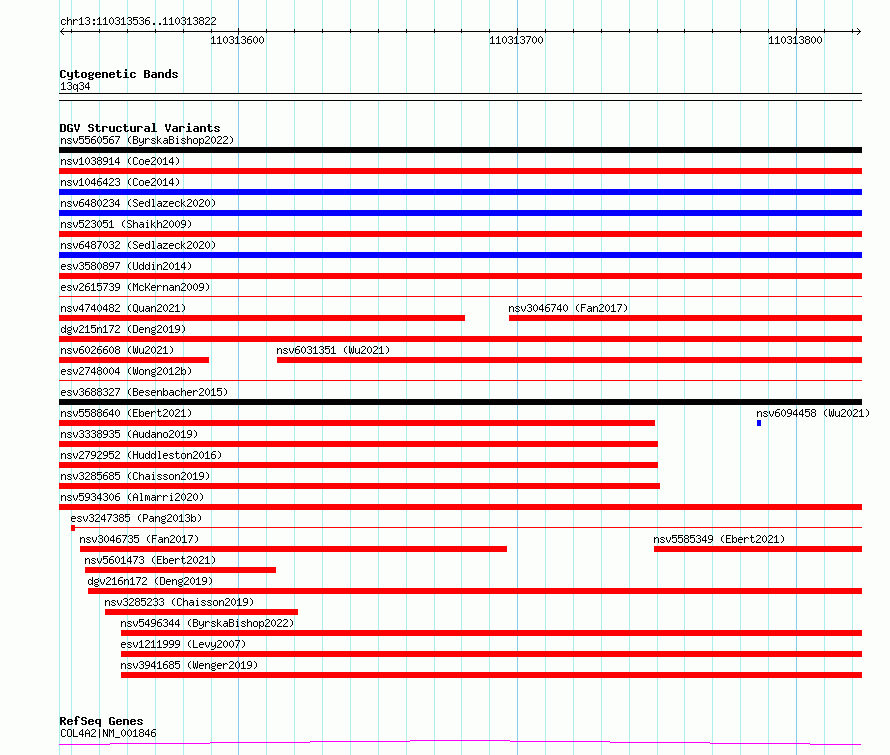This screenshot has height=755, width=890.
Task: Click the 13q34 cytogenetic band label
Action: click(x=75, y=86)
